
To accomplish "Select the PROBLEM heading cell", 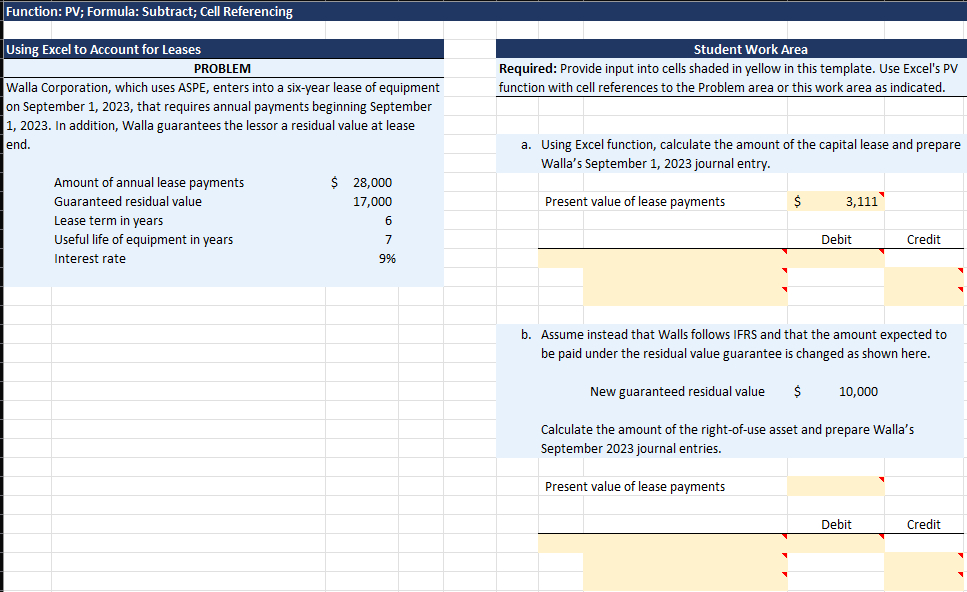I will tap(222, 68).
